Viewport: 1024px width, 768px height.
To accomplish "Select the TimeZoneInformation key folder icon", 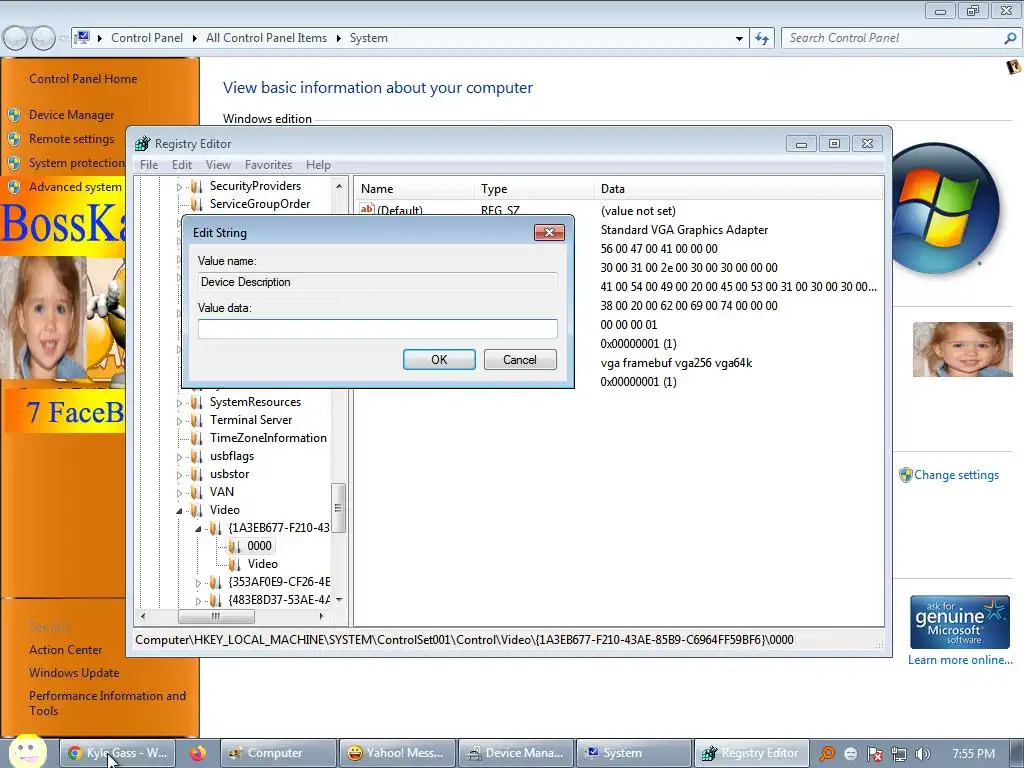I will point(196,438).
